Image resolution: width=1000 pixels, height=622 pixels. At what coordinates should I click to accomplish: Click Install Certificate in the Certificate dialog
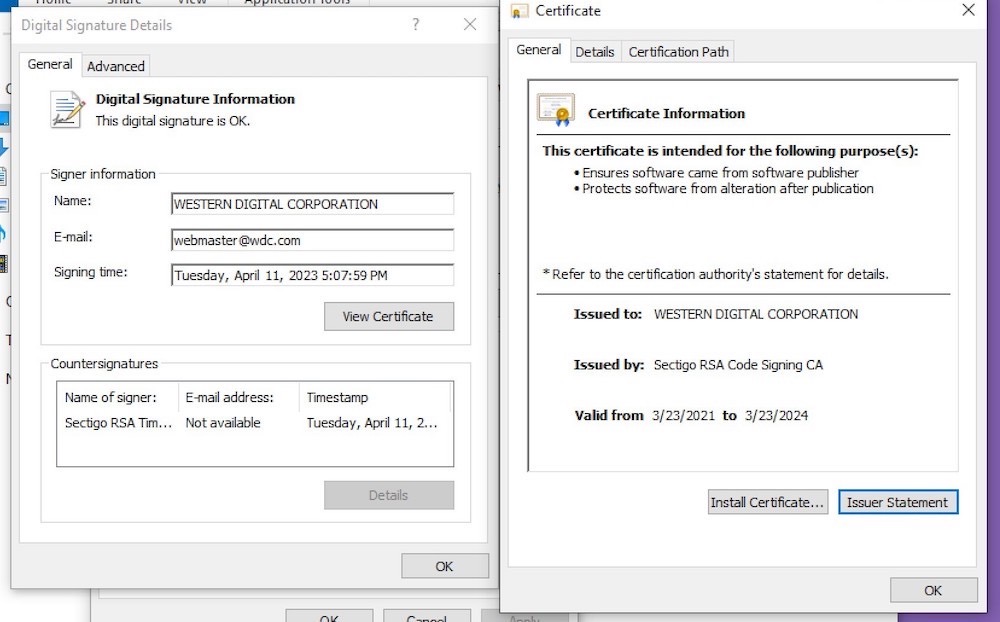pos(767,502)
